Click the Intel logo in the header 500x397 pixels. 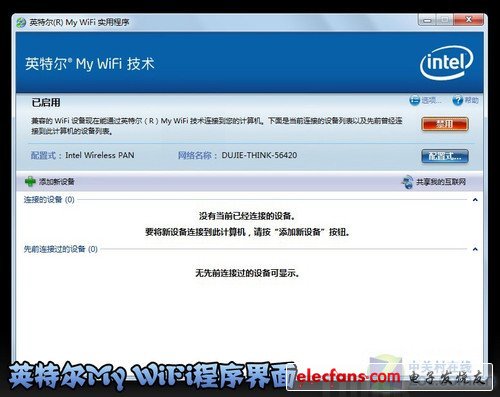tap(447, 63)
